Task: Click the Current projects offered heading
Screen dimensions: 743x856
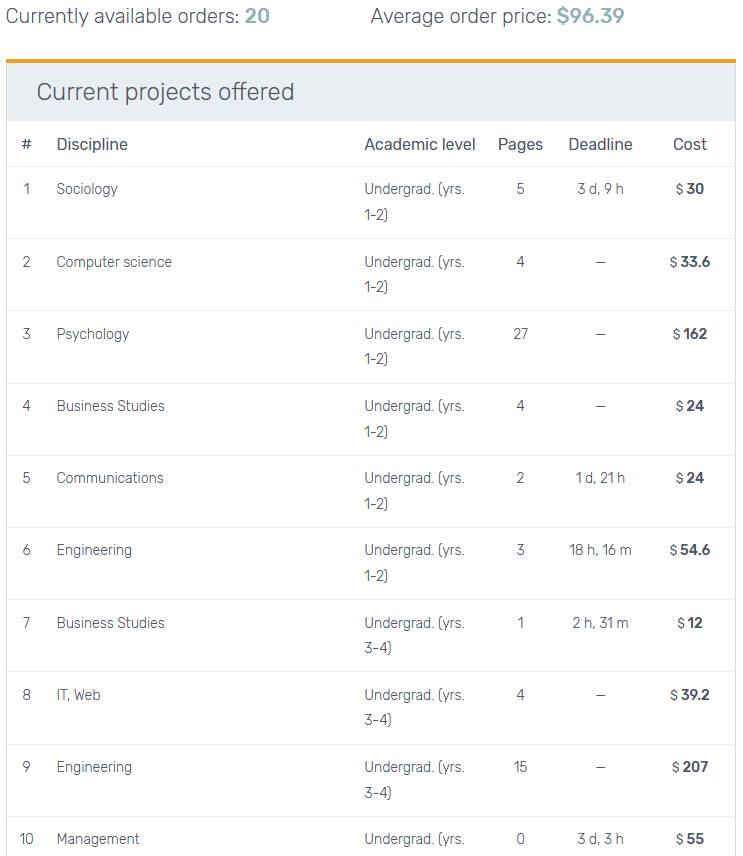Action: point(166,92)
